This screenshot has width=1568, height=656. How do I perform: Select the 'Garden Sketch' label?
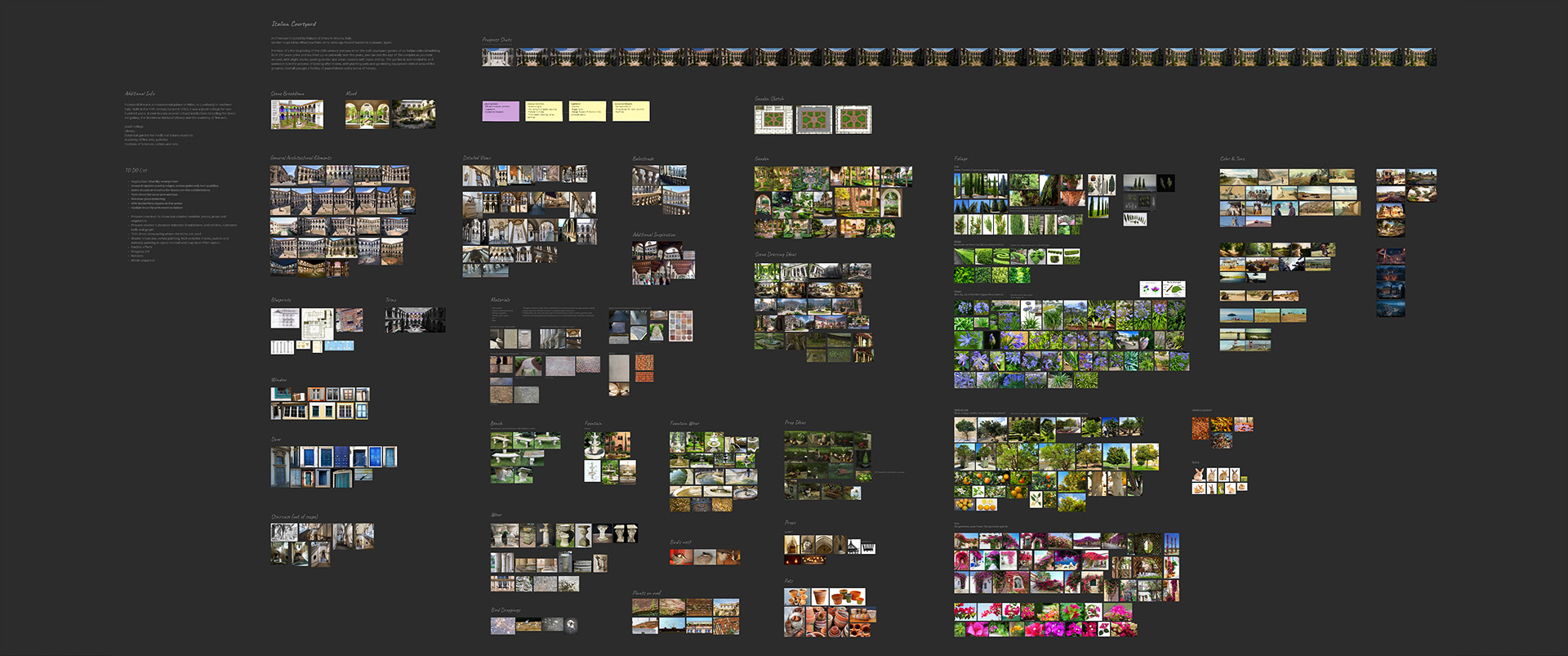click(x=769, y=99)
